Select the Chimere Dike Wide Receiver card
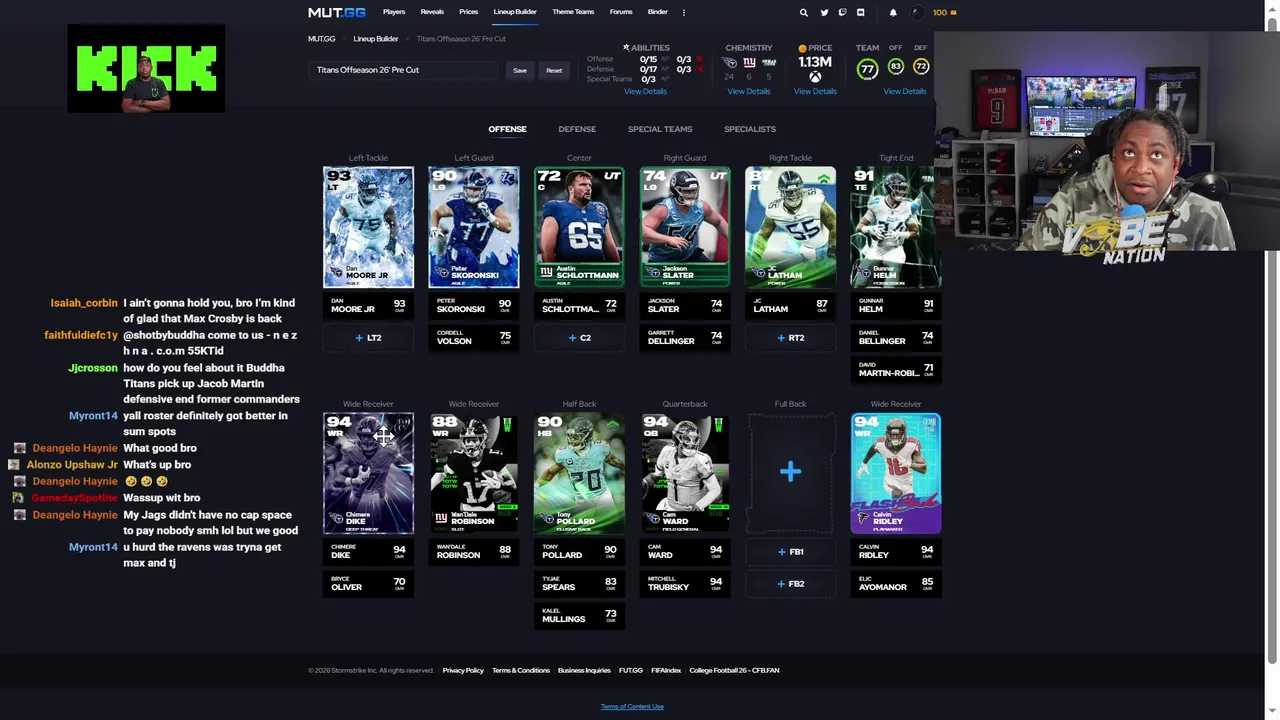This screenshot has width=1280, height=720. [x=368, y=473]
